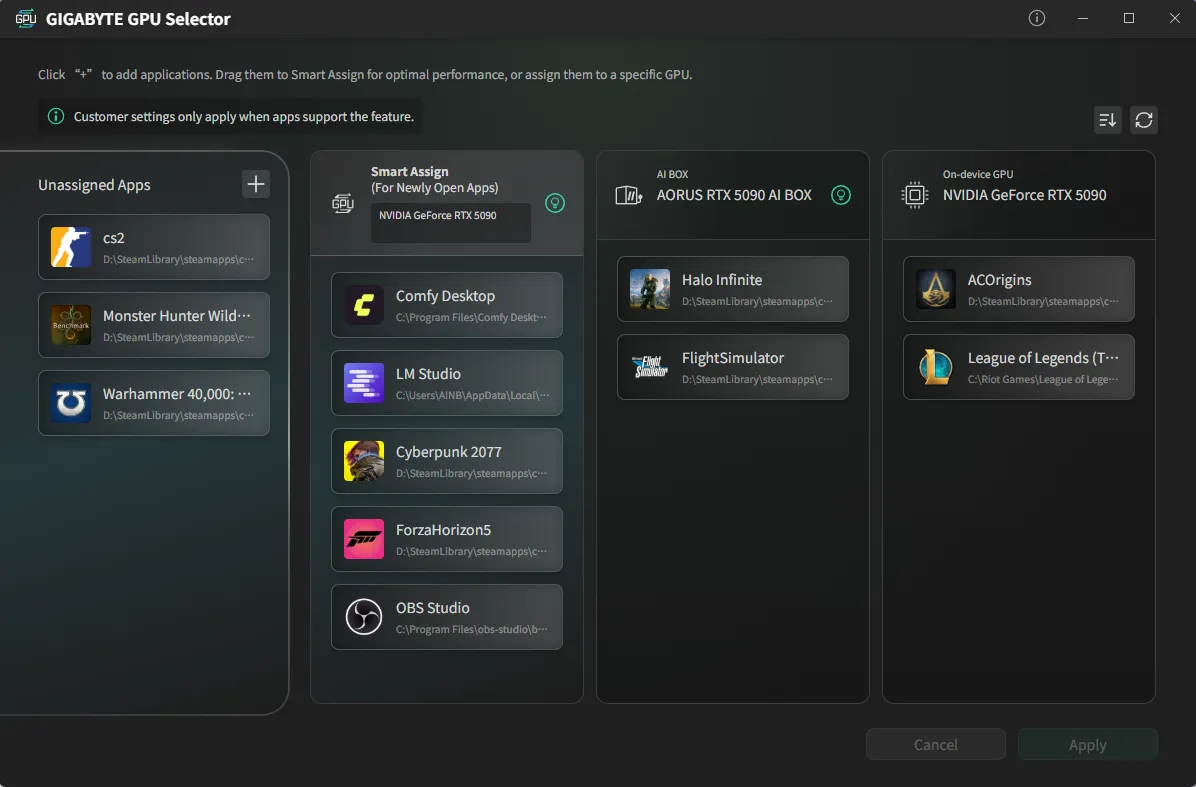Image resolution: width=1196 pixels, height=787 pixels.
Task: Select the FlightSimulator app name
Action: pyautogui.click(x=733, y=358)
